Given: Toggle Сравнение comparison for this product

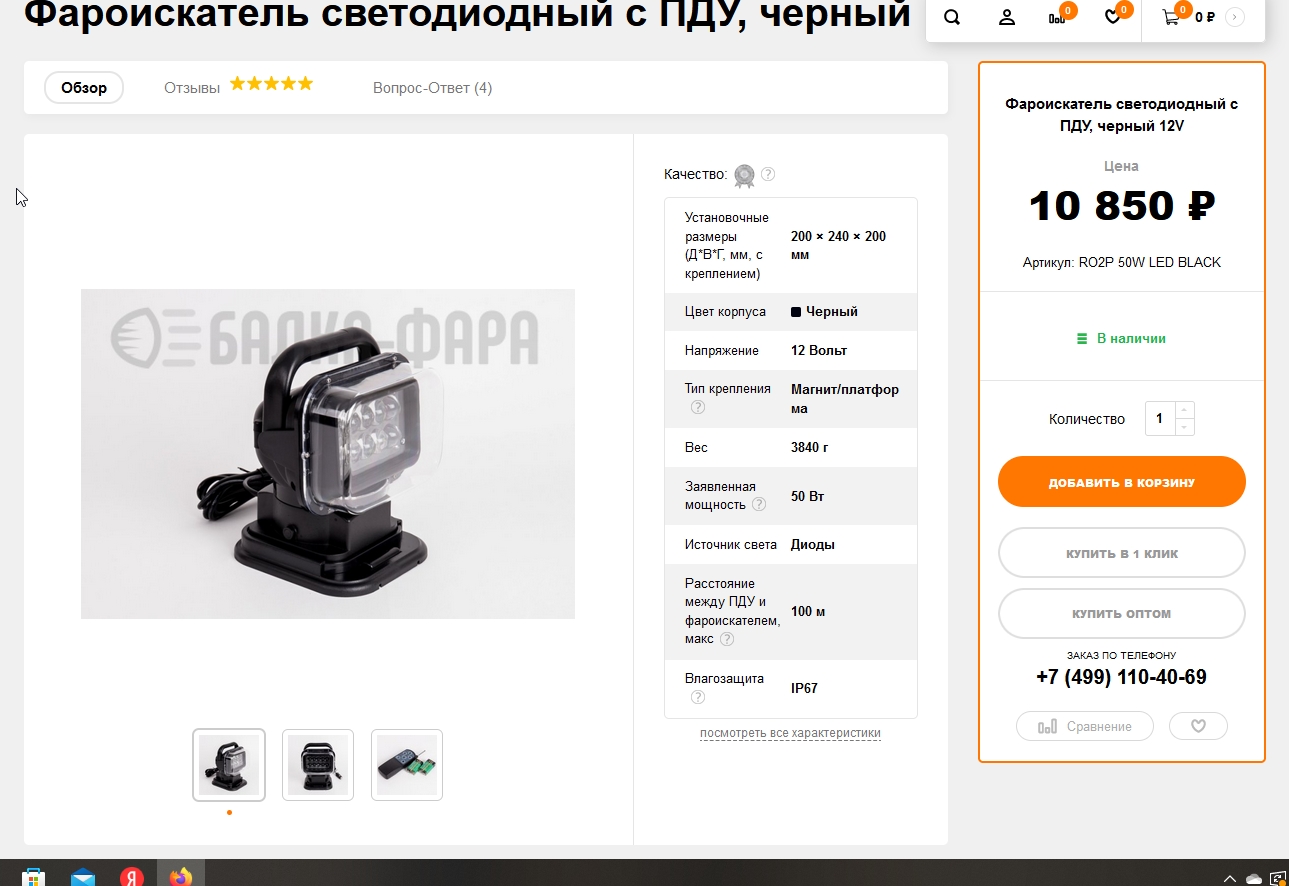Looking at the screenshot, I should click(x=1085, y=726).
